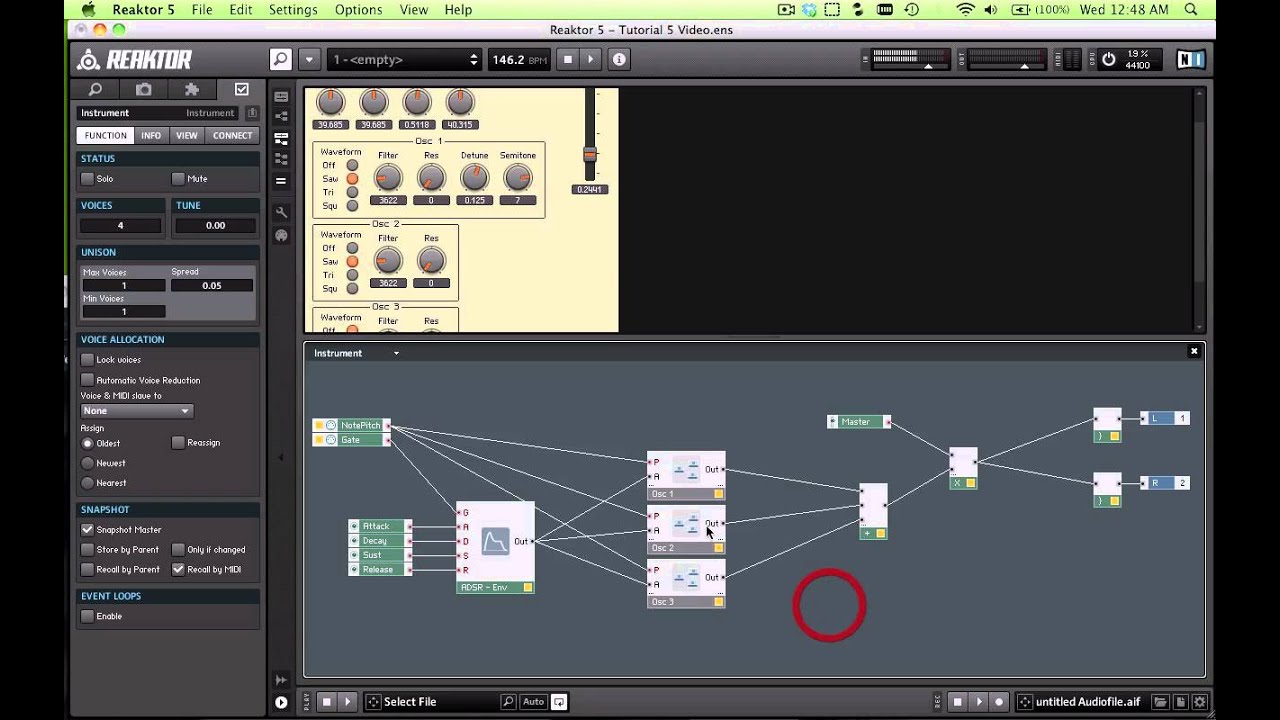Click the NotePitch module

352,425
